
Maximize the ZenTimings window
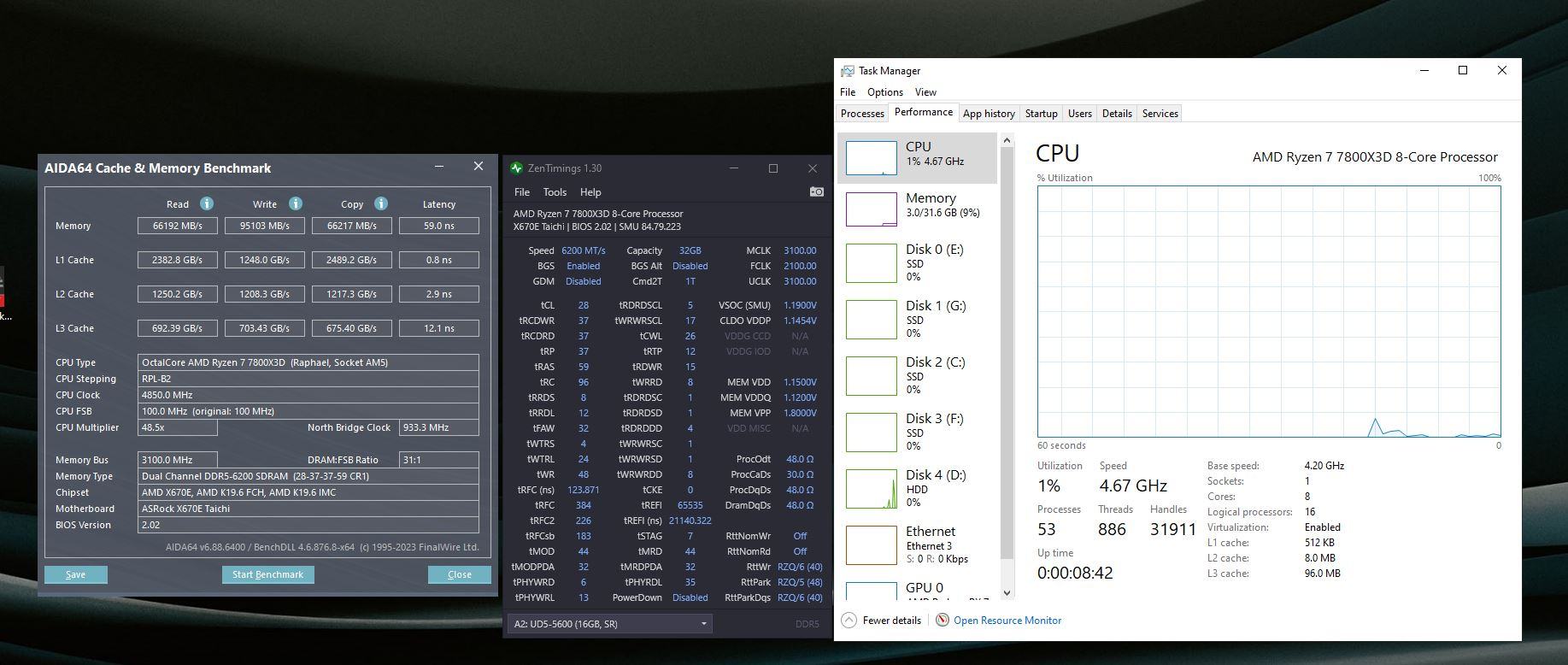click(773, 168)
